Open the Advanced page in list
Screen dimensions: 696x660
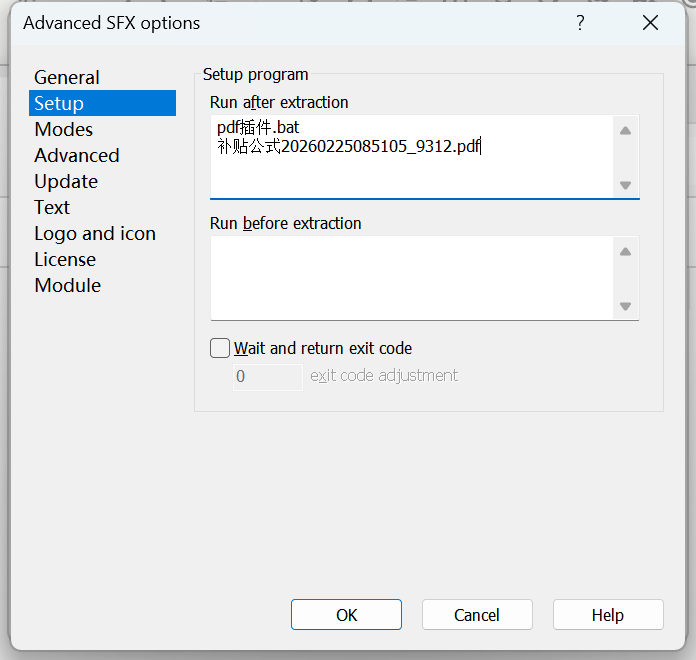click(76, 155)
